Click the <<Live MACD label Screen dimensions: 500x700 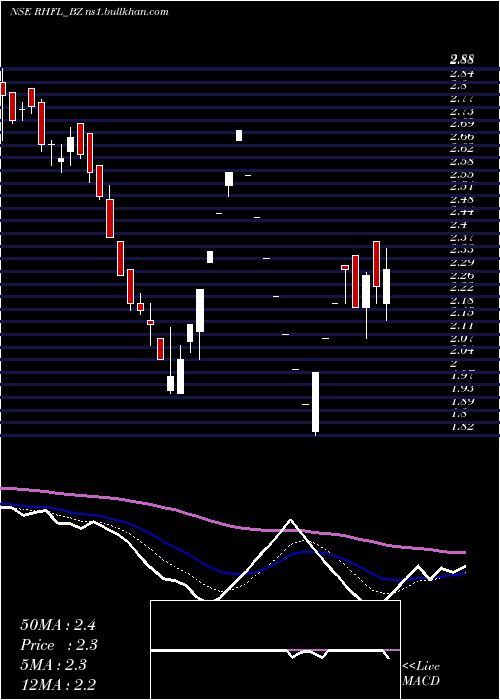point(421,674)
